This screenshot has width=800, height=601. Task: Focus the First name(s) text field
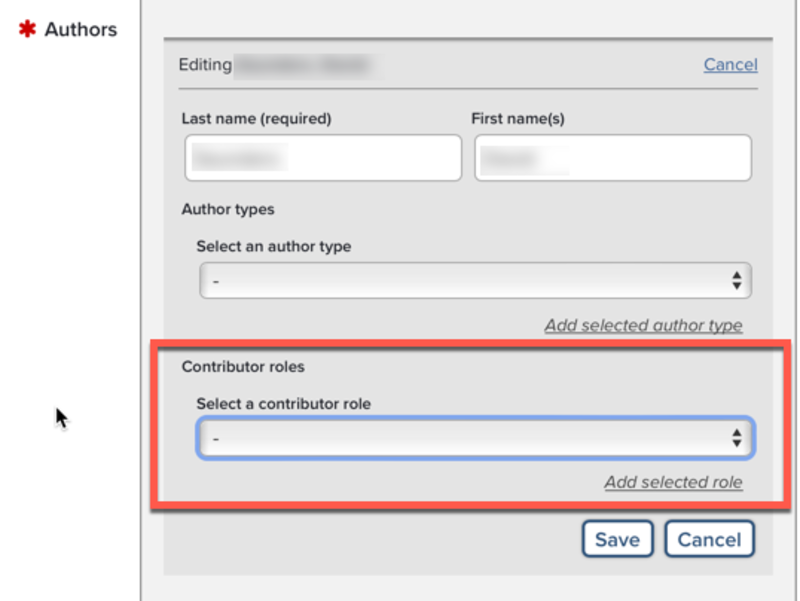[x=612, y=158]
